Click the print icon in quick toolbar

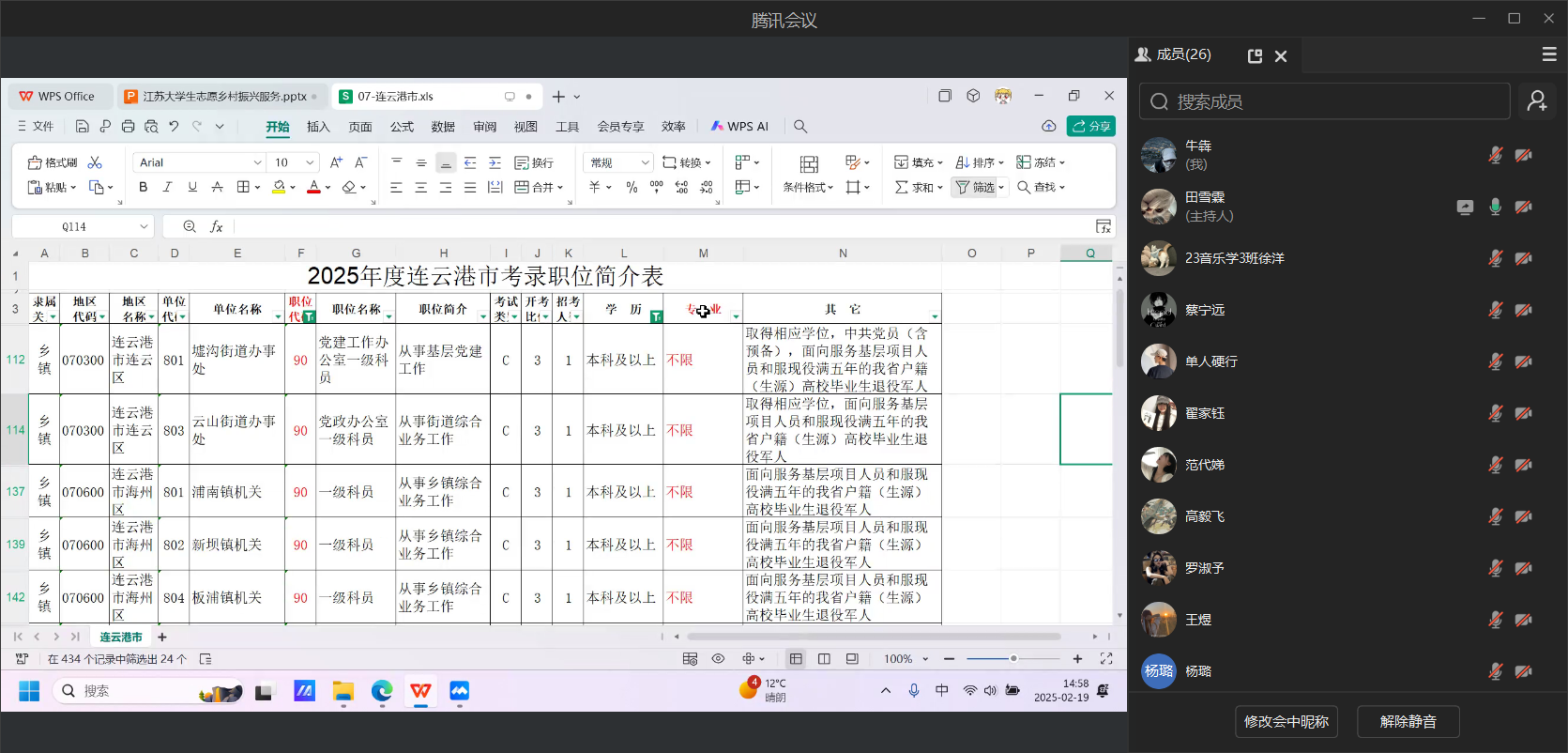(128, 126)
